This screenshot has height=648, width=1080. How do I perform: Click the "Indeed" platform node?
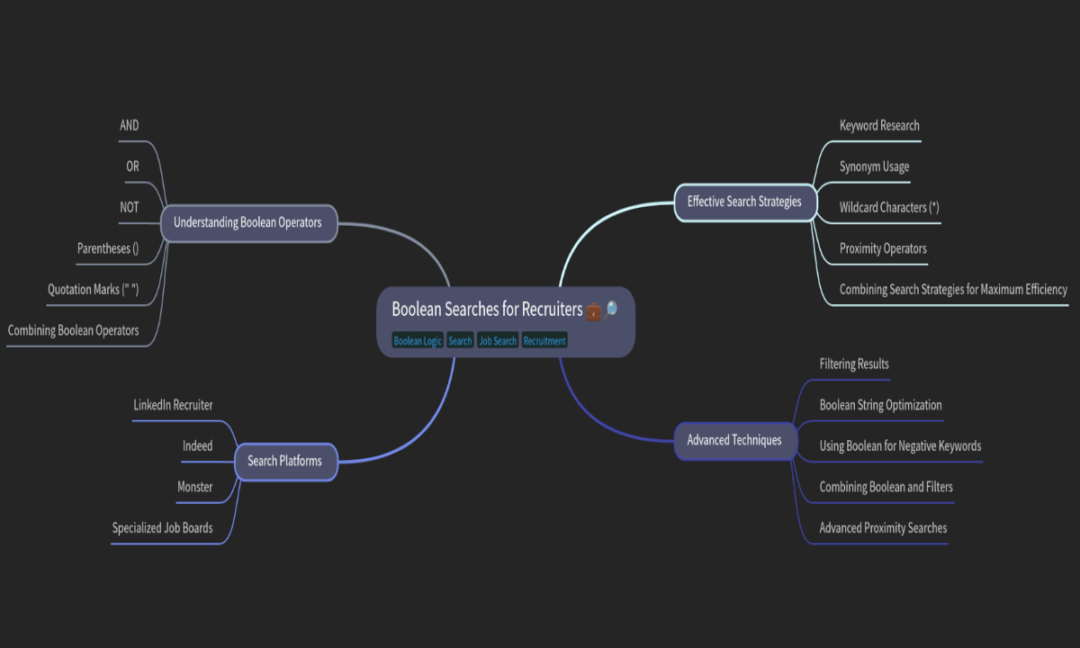pos(197,445)
